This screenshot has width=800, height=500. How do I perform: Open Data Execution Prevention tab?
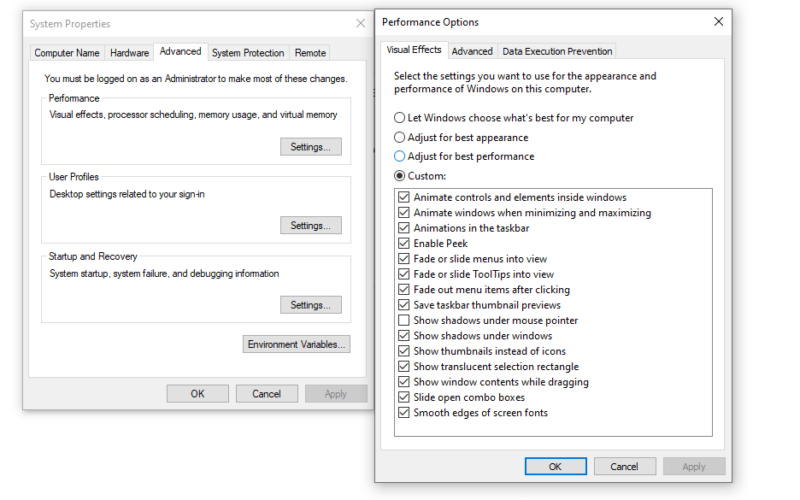point(557,51)
